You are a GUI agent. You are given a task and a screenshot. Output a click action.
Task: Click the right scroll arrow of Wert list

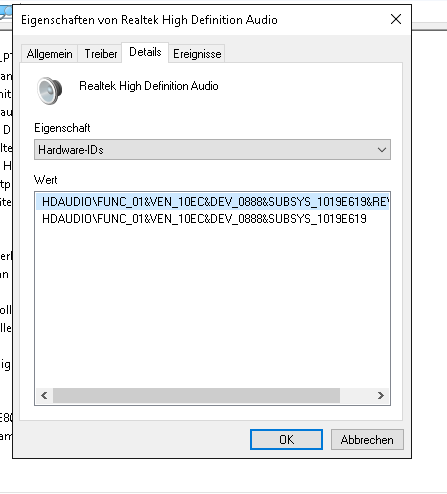coord(381,396)
